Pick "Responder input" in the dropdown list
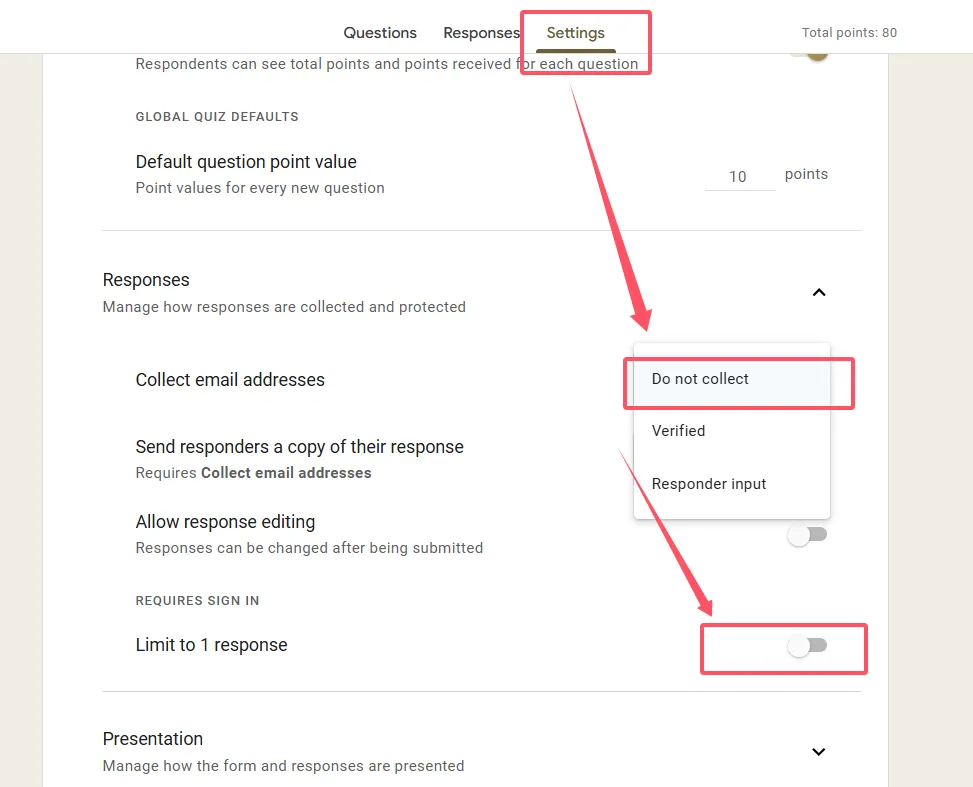This screenshot has height=787, width=973. pyautogui.click(x=709, y=484)
